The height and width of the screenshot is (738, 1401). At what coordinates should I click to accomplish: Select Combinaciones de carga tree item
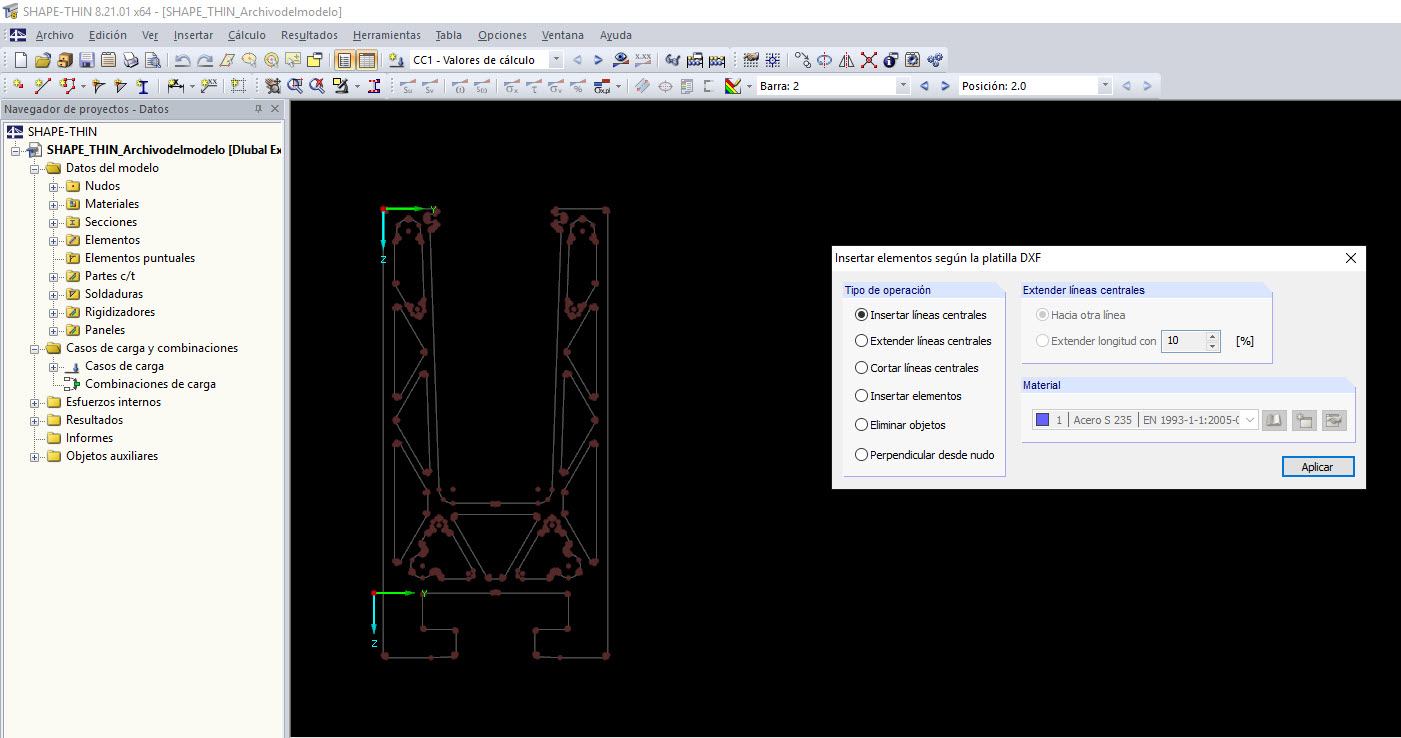[x=150, y=384]
